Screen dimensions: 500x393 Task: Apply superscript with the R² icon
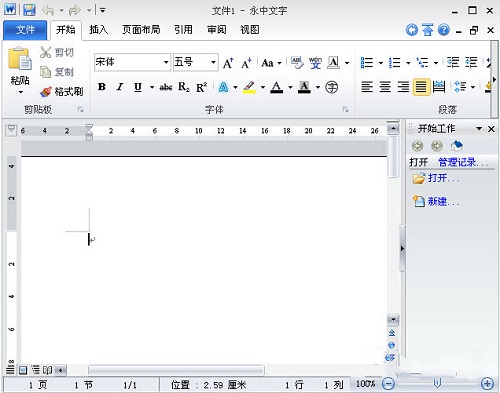202,87
